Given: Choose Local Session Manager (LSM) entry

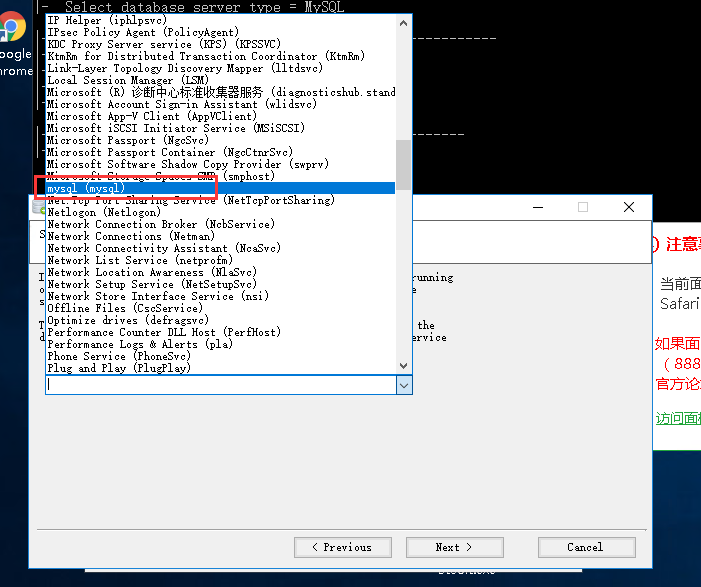Looking at the screenshot, I should coord(221,80).
